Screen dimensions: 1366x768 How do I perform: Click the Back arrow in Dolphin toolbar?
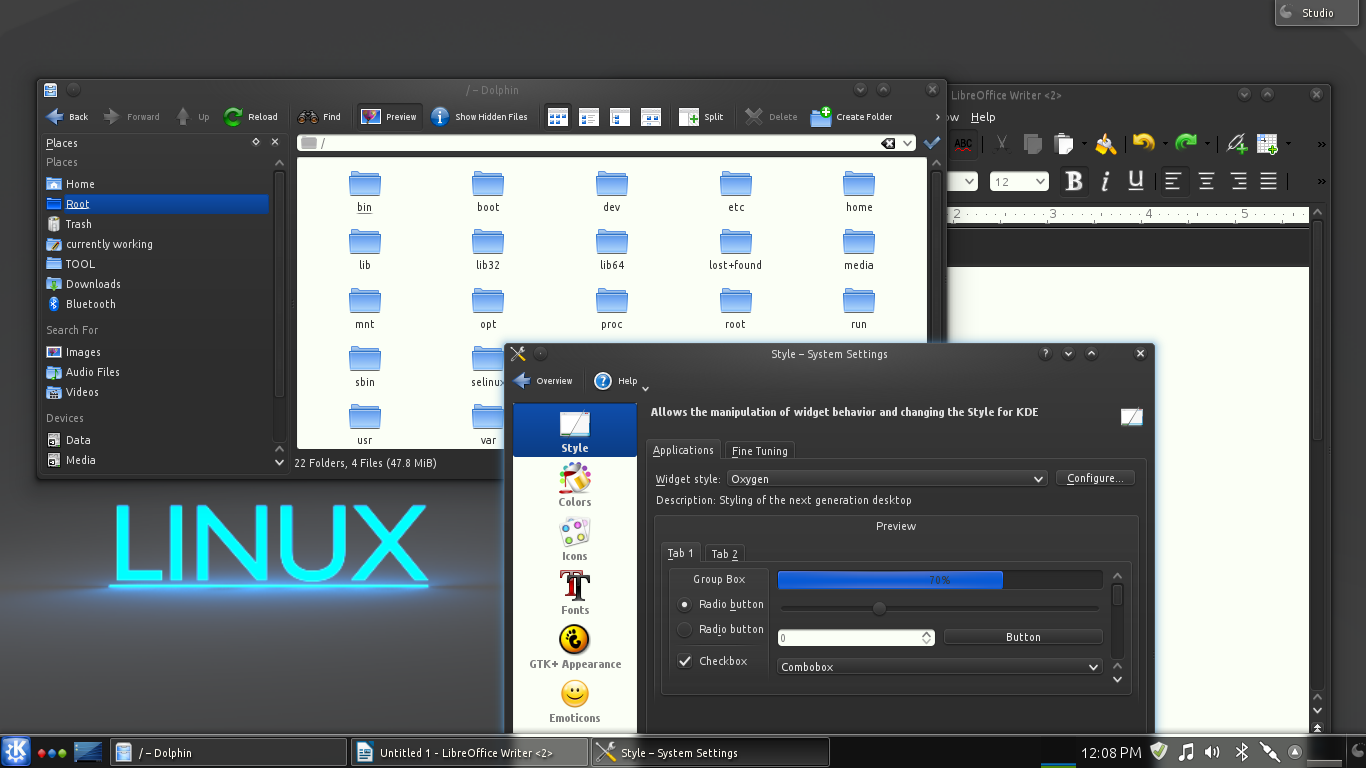[x=67, y=117]
